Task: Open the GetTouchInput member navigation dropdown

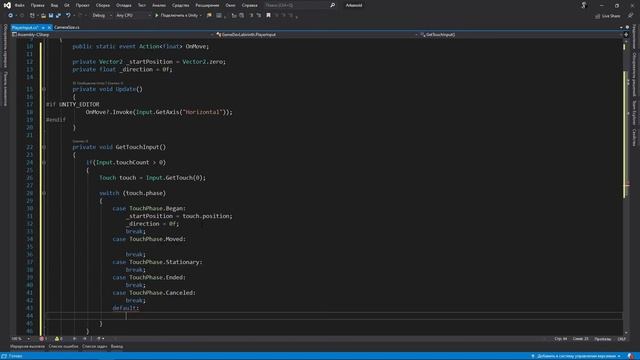Action: point(520,35)
